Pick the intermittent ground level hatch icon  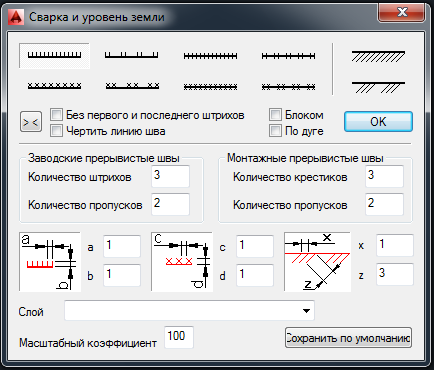pos(378,87)
